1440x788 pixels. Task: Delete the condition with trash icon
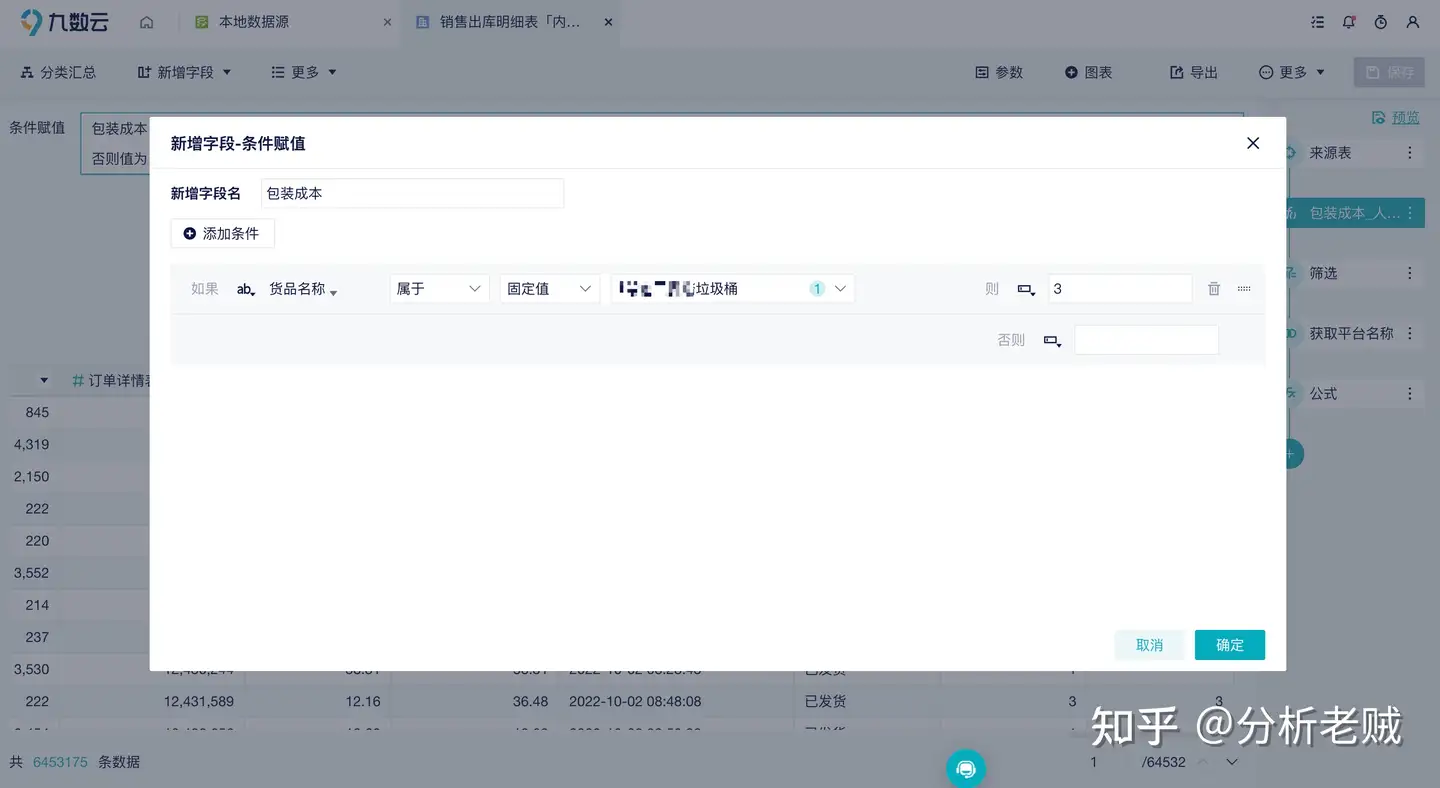(1214, 288)
